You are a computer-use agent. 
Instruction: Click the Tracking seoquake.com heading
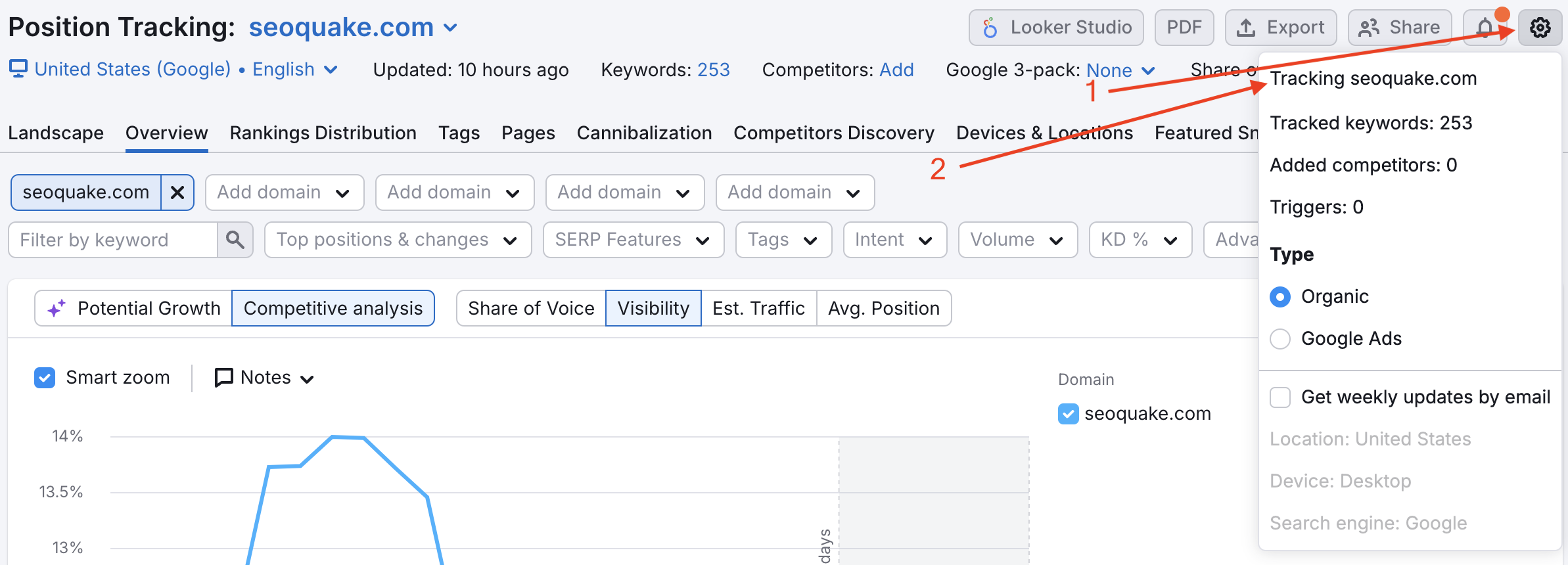pyautogui.click(x=1373, y=79)
